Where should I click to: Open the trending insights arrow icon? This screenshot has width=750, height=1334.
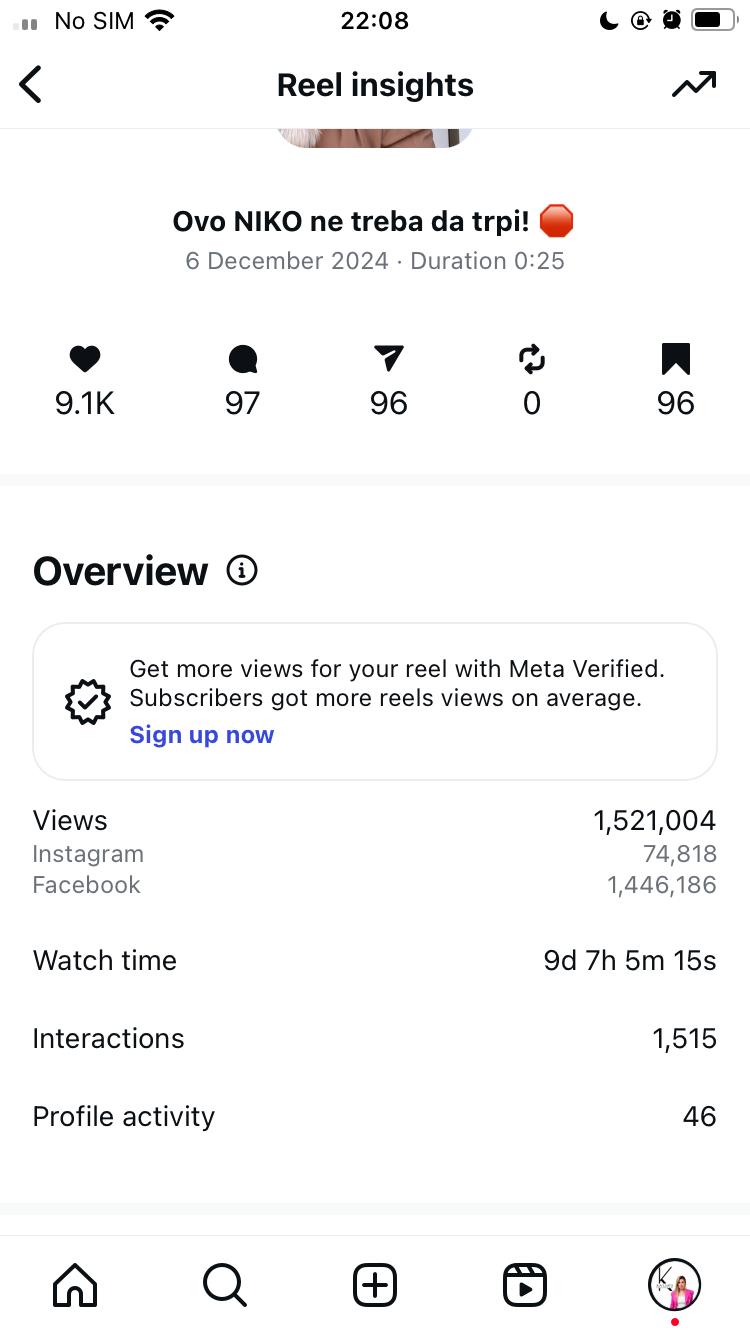click(693, 85)
